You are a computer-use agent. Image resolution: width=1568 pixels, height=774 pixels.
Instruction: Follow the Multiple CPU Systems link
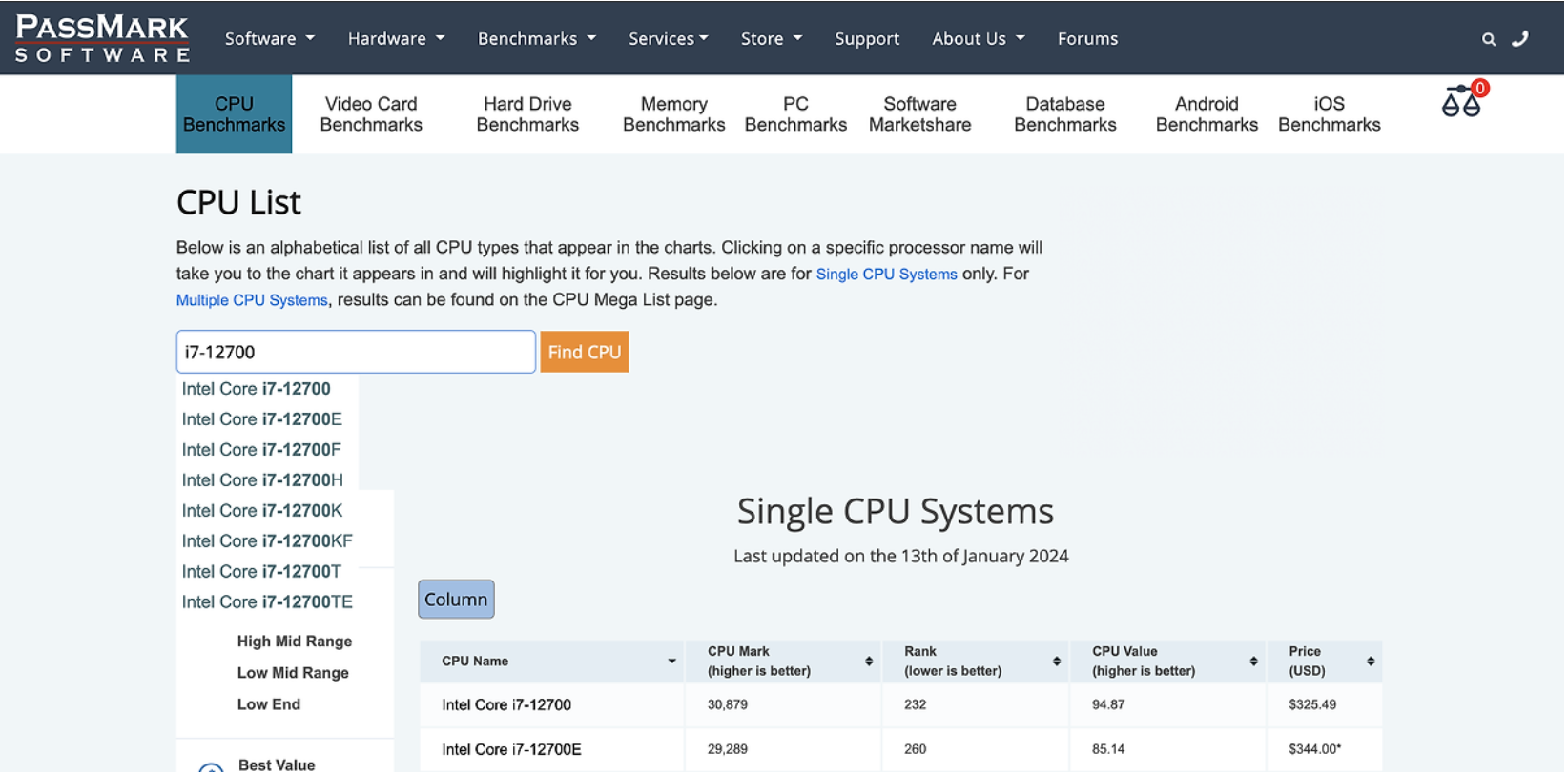point(252,301)
